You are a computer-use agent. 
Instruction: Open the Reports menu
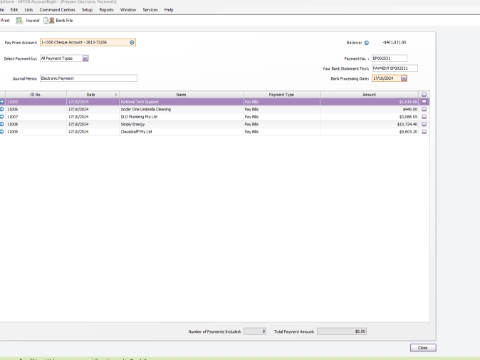tap(106, 10)
